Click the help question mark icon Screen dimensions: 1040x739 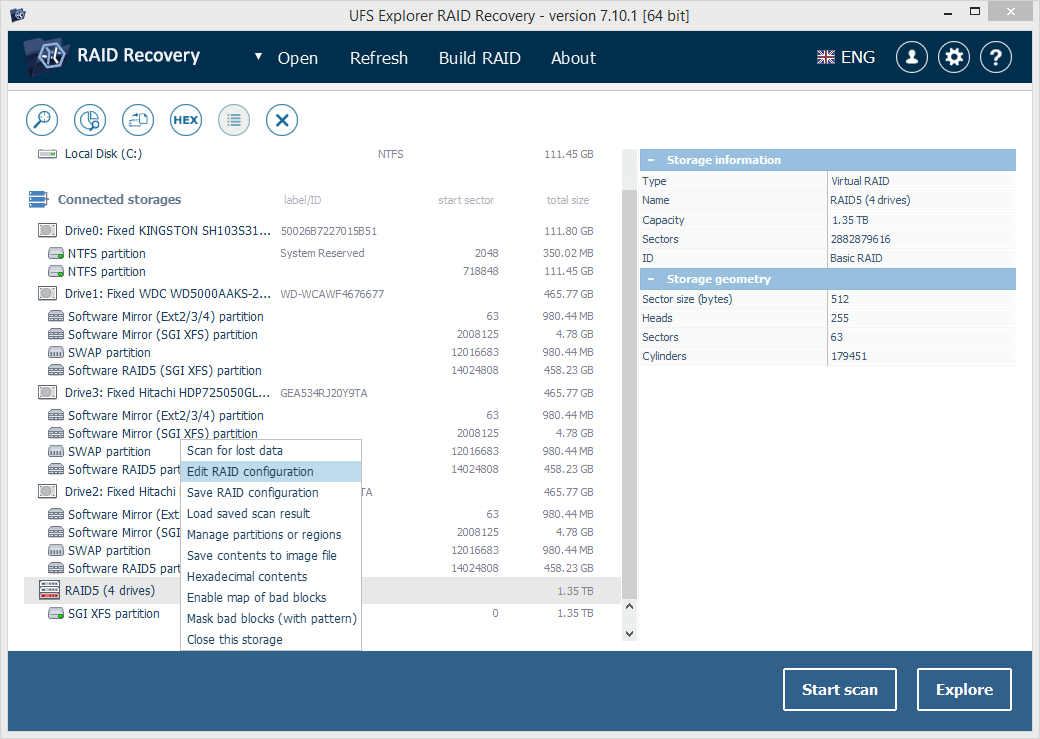(995, 58)
